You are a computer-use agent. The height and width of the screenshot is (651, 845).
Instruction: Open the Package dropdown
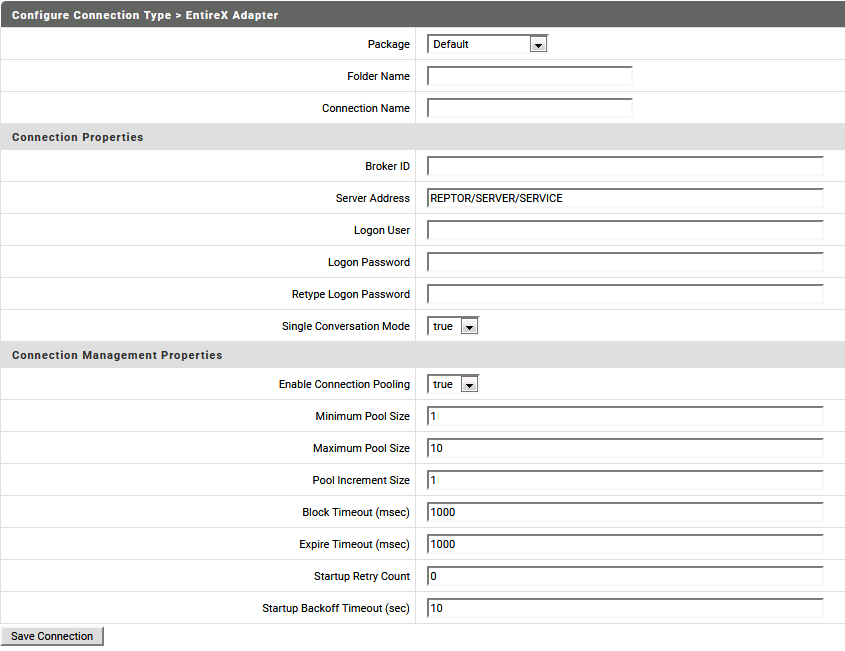(538, 44)
